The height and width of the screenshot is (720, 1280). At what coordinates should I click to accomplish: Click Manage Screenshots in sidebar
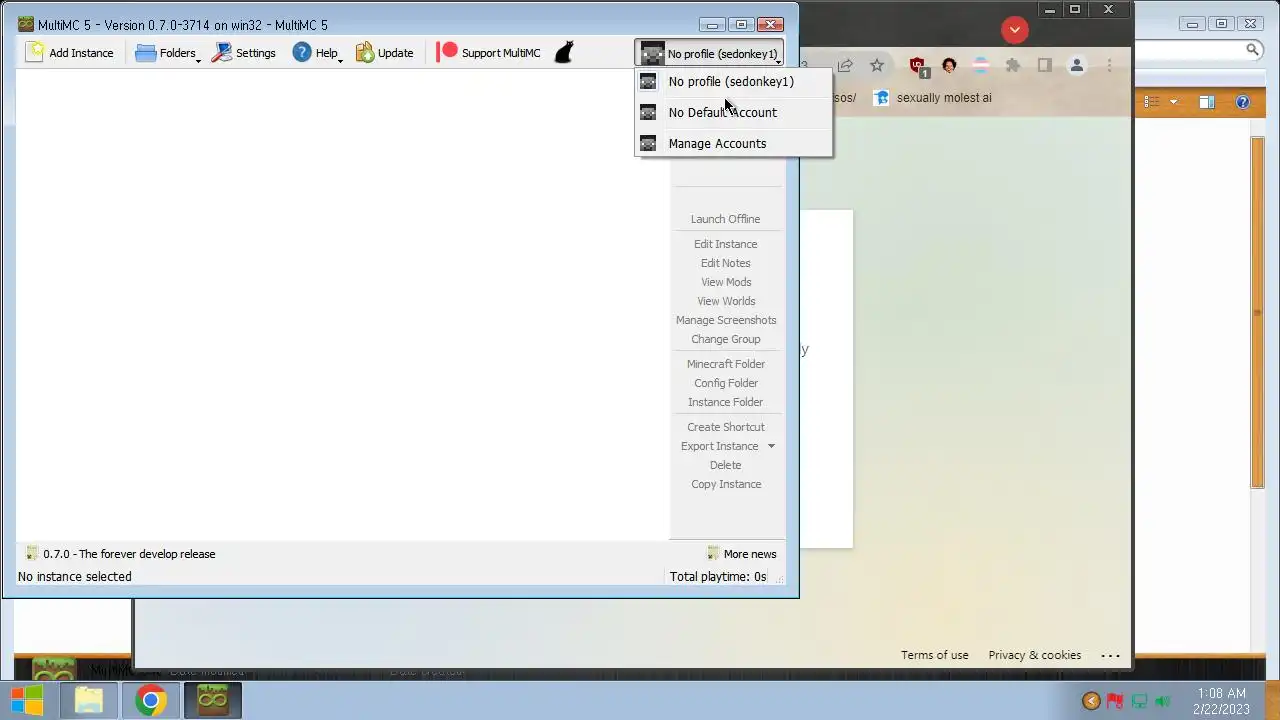(725, 320)
